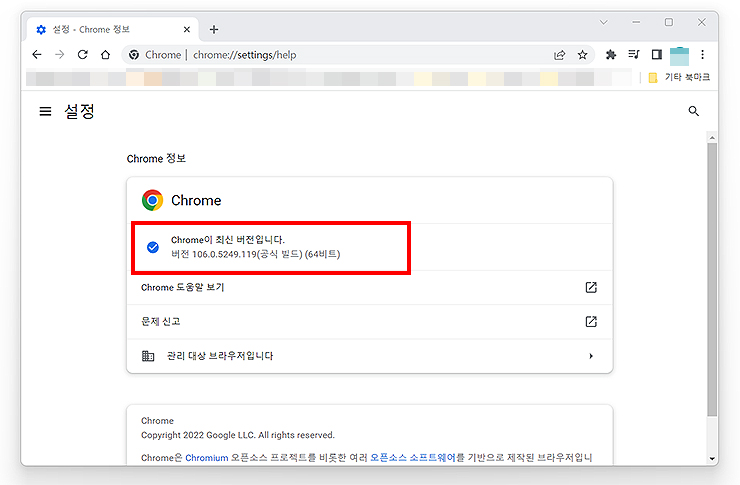This screenshot has width=740, height=485.
Task: Click the 설정 page title
Action: (x=79, y=111)
